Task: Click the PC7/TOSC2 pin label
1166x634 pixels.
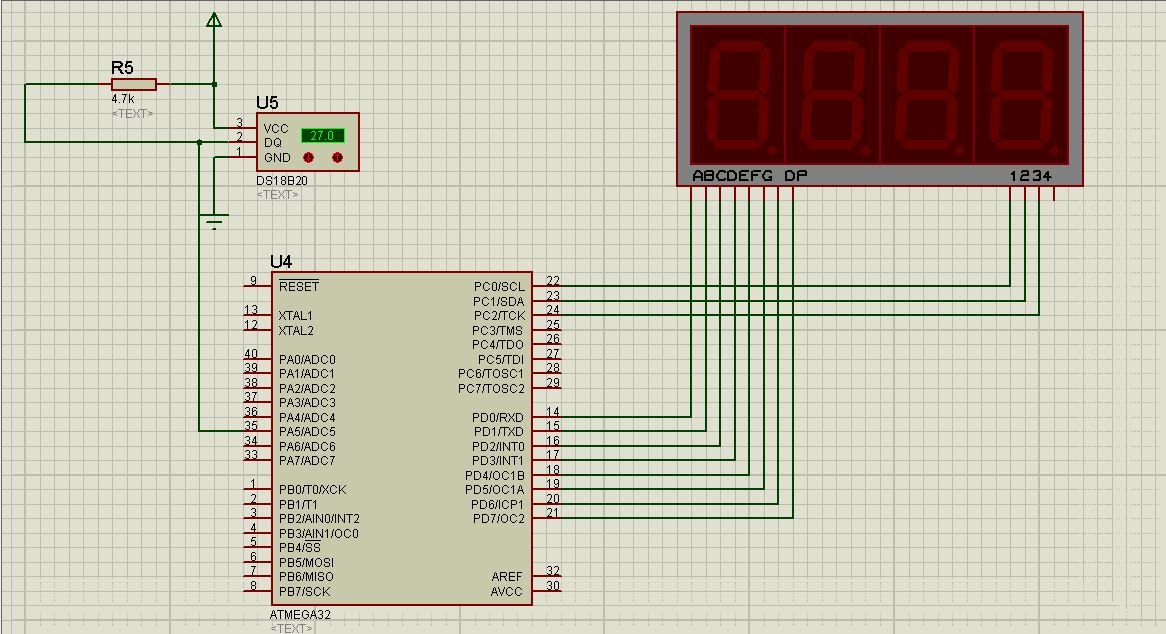Action: 491,389
